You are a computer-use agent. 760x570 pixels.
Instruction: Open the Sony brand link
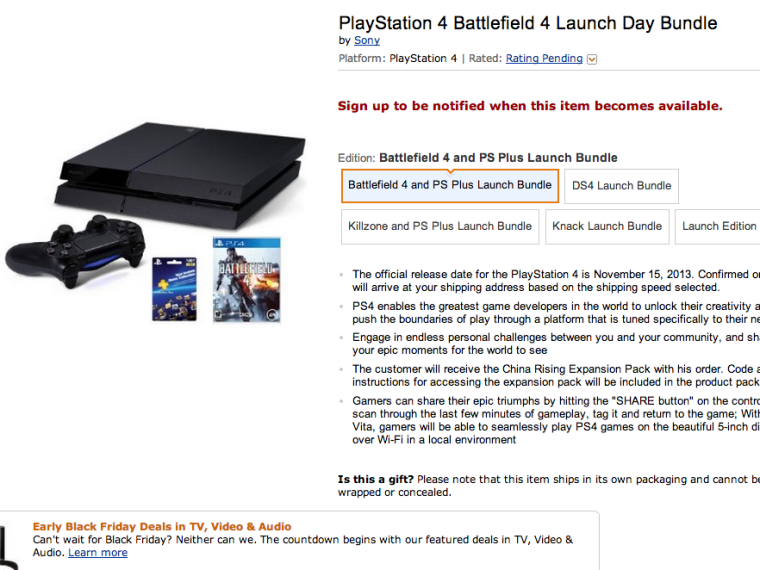pos(367,41)
